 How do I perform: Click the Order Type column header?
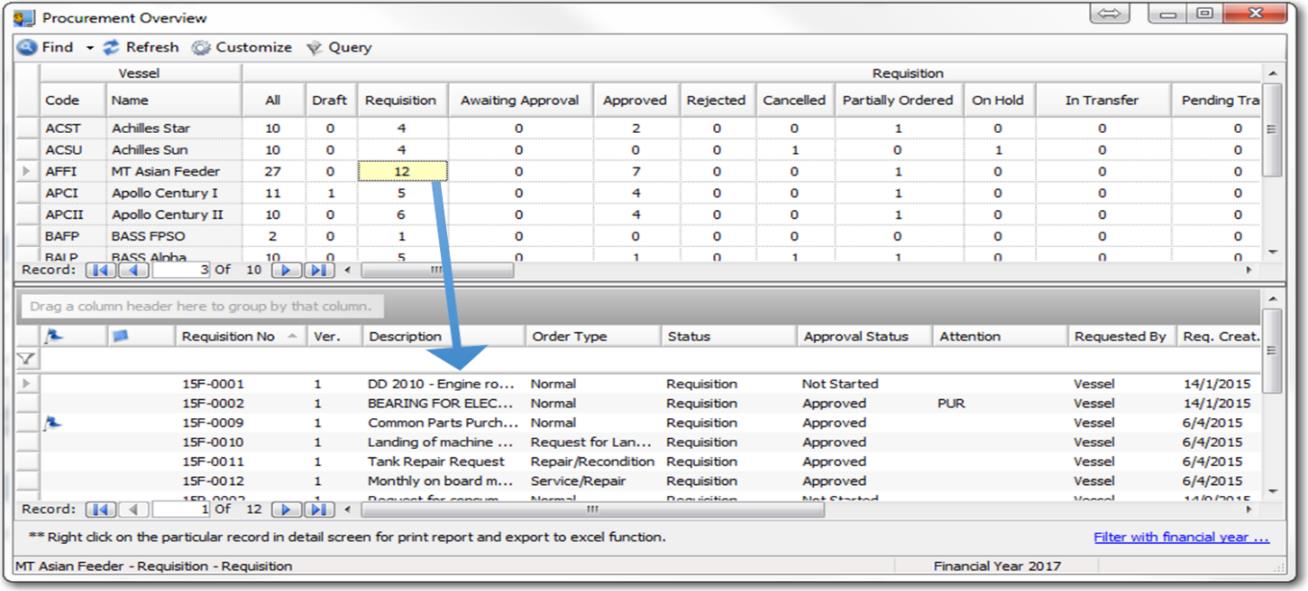pyautogui.click(x=593, y=336)
